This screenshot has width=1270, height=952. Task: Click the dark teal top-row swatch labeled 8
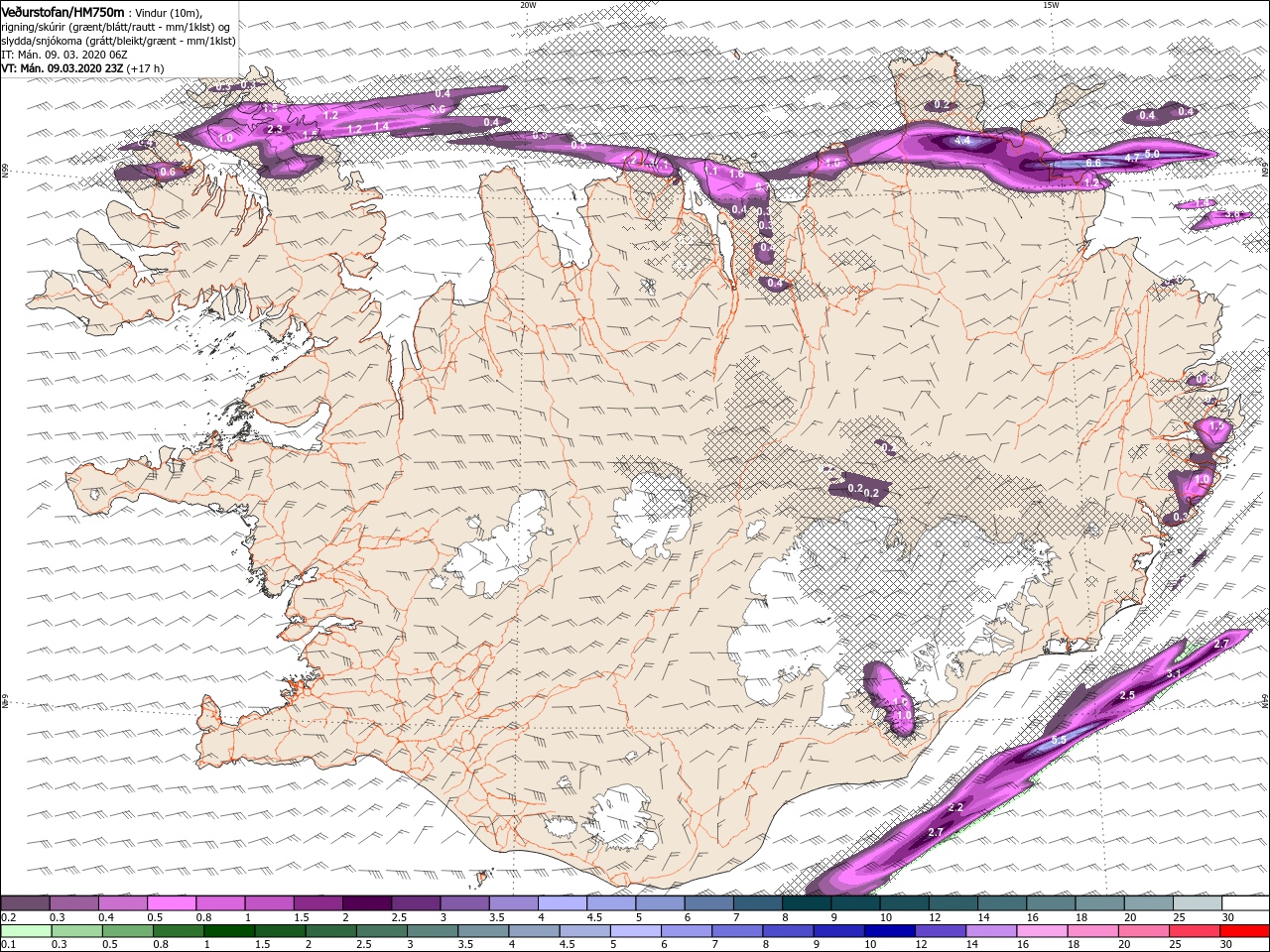806,903
